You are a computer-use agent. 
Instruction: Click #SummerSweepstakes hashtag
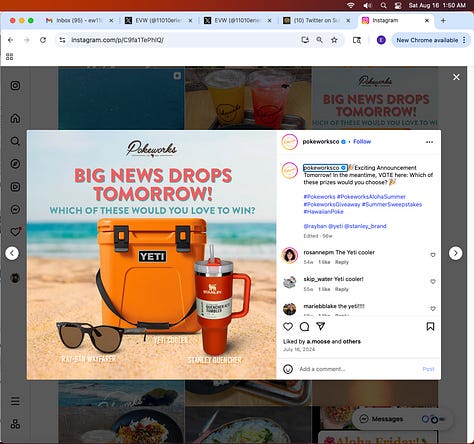click(392, 204)
